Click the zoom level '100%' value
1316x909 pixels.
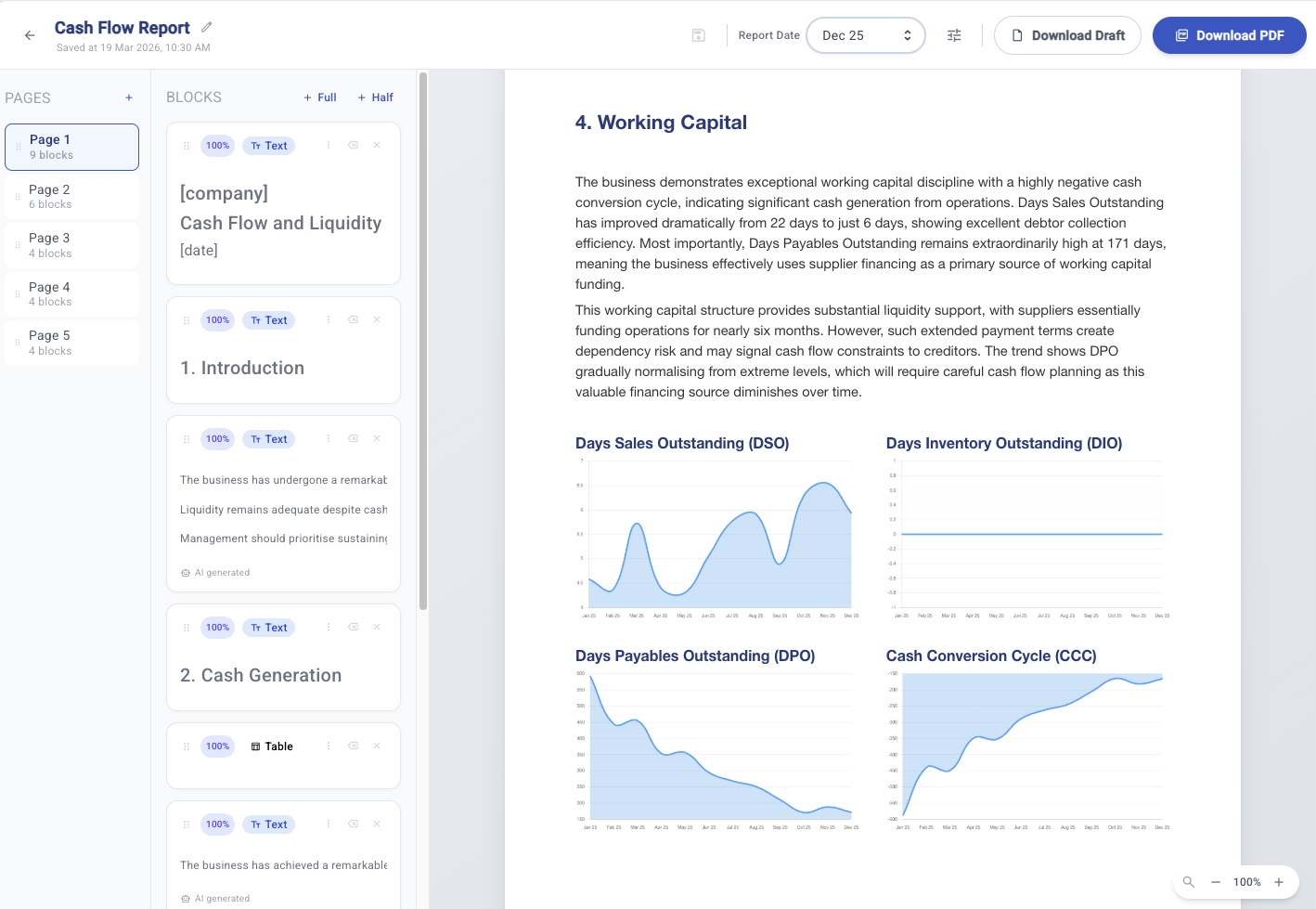coord(1246,882)
